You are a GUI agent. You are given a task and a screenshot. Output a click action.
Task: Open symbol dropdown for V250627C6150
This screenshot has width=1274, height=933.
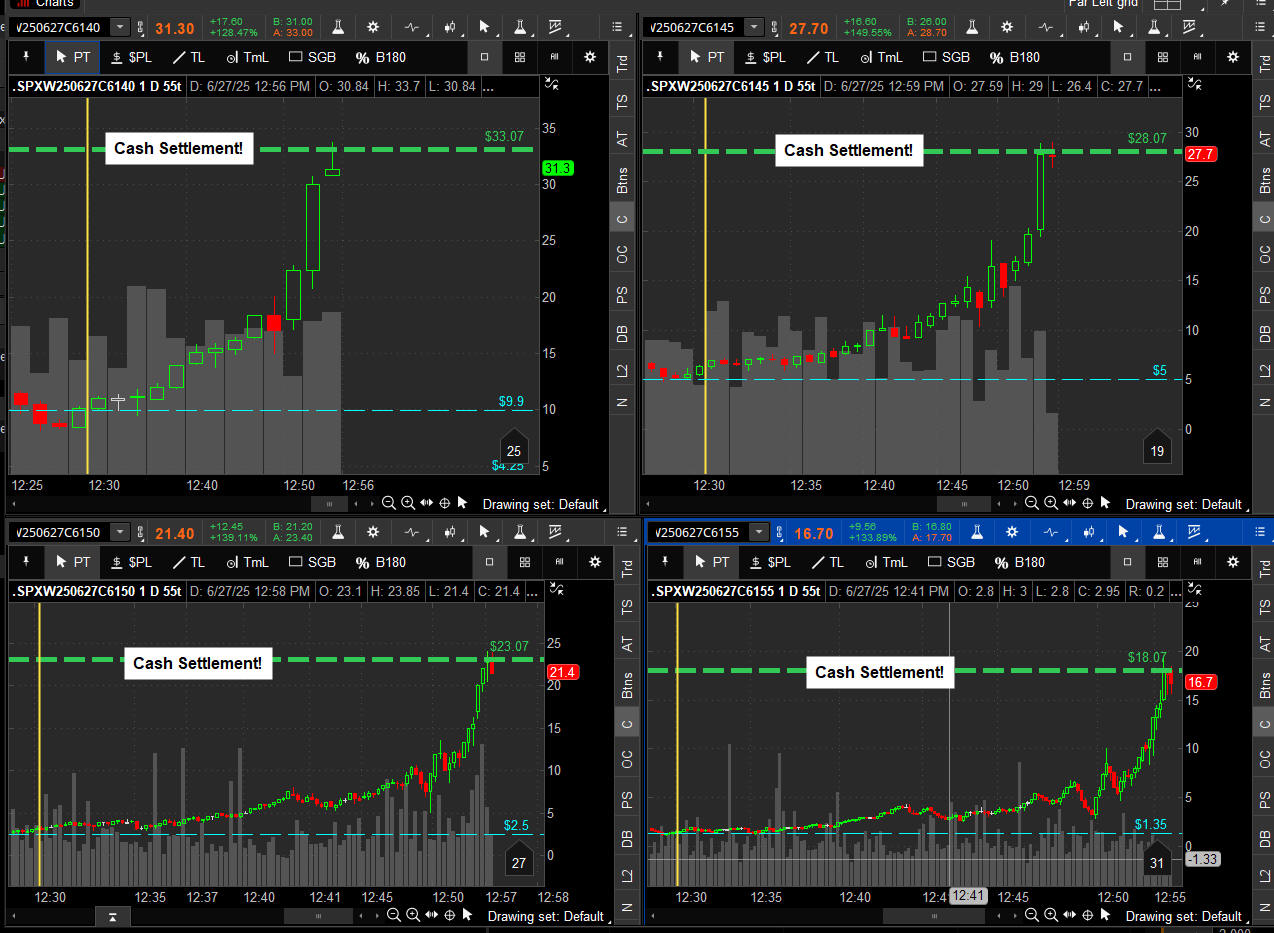(120, 532)
